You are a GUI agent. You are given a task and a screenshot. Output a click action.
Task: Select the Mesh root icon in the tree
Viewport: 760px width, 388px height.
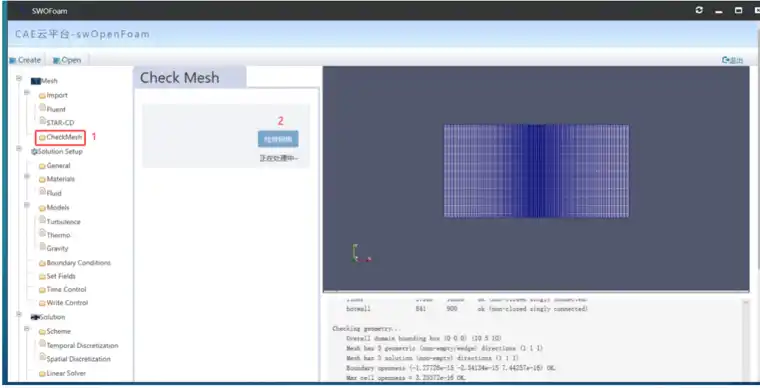coord(35,81)
